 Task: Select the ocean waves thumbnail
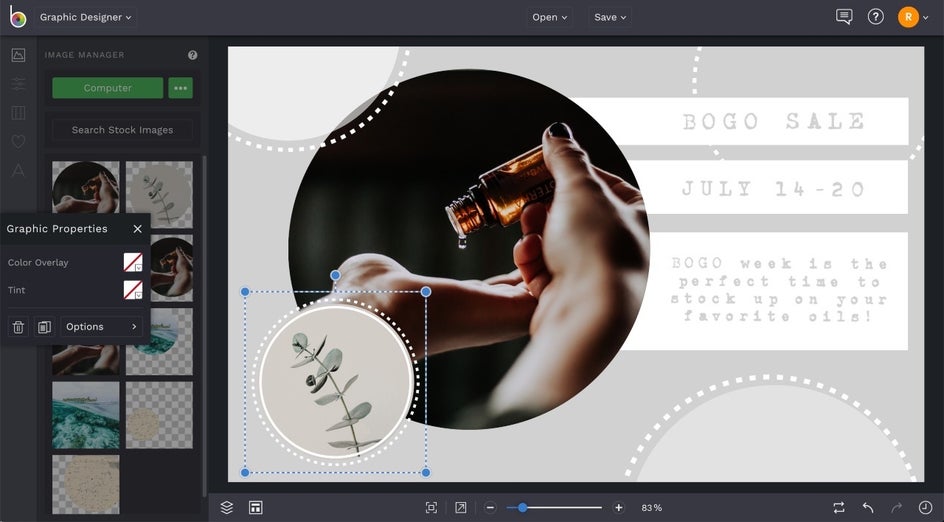[85, 415]
